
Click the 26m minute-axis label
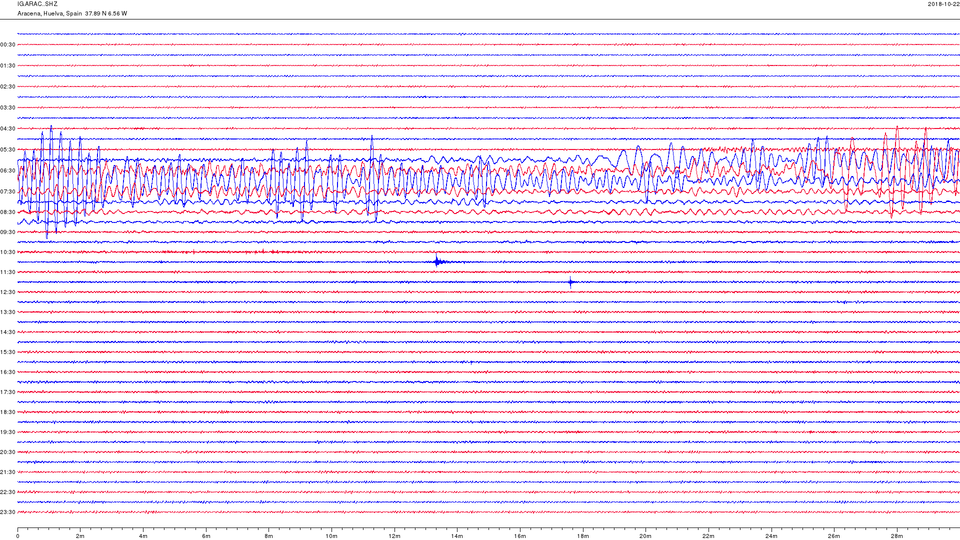[x=833, y=536]
